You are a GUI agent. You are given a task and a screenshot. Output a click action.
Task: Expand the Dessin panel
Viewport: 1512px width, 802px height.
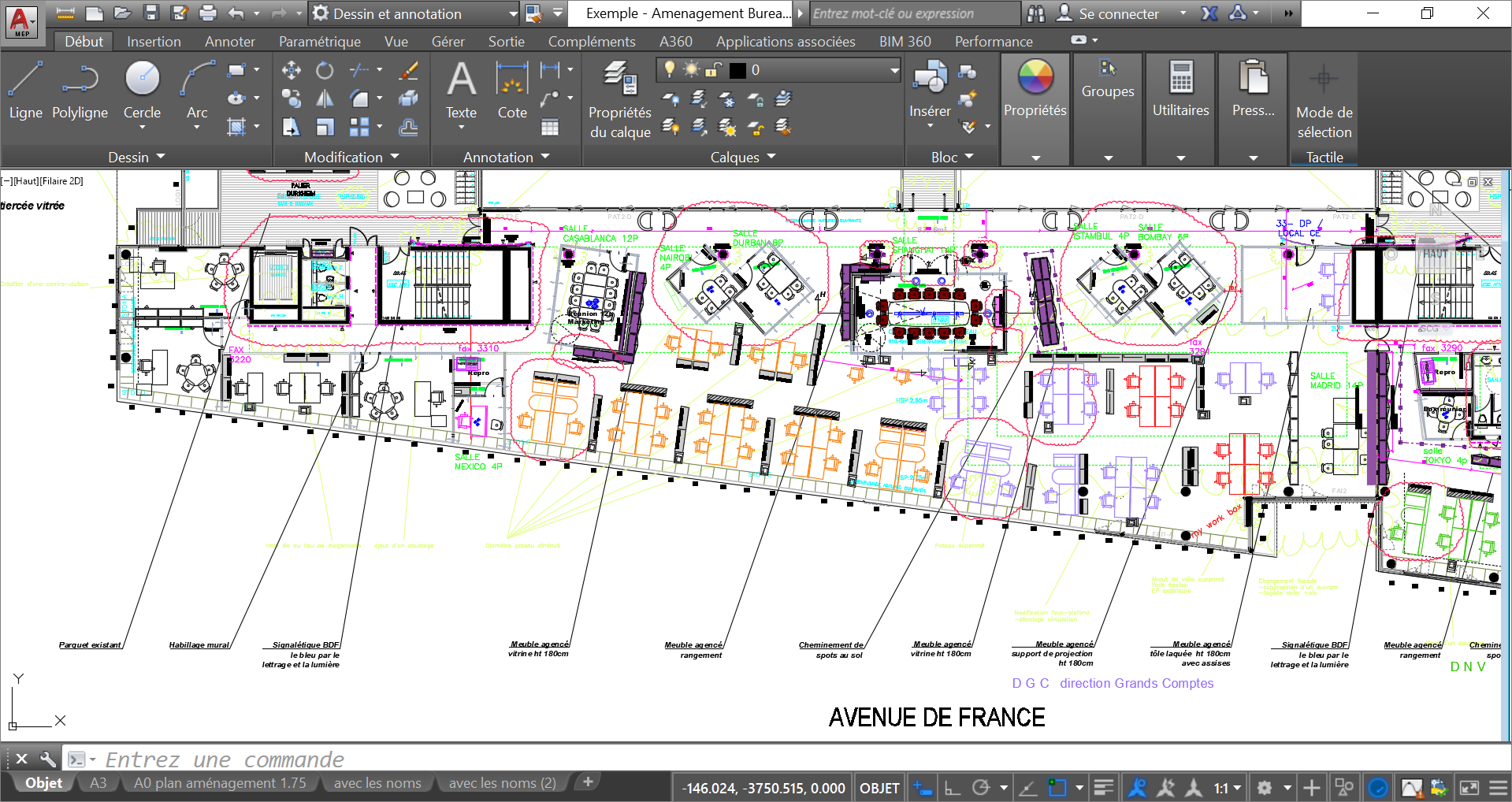(136, 157)
